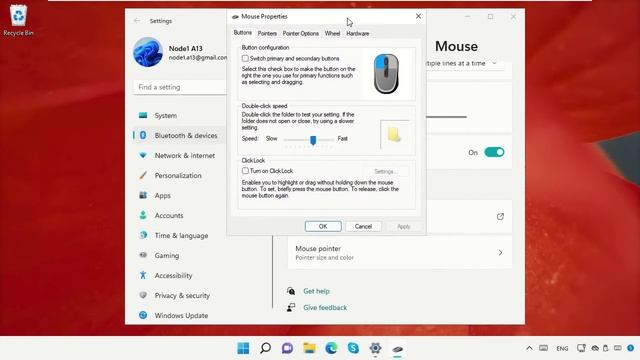Open Accessibility settings category
The image size is (640, 360).
coord(180,276)
